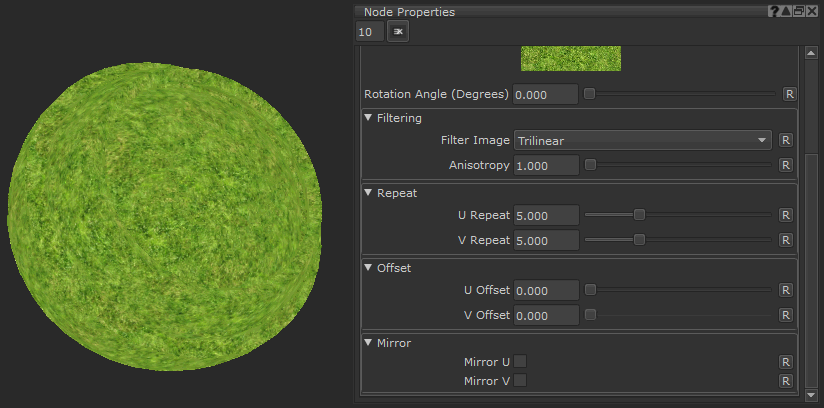Reset V Offset via its R button
Image resolution: width=824 pixels, height=408 pixels.
pyautogui.click(x=785, y=315)
